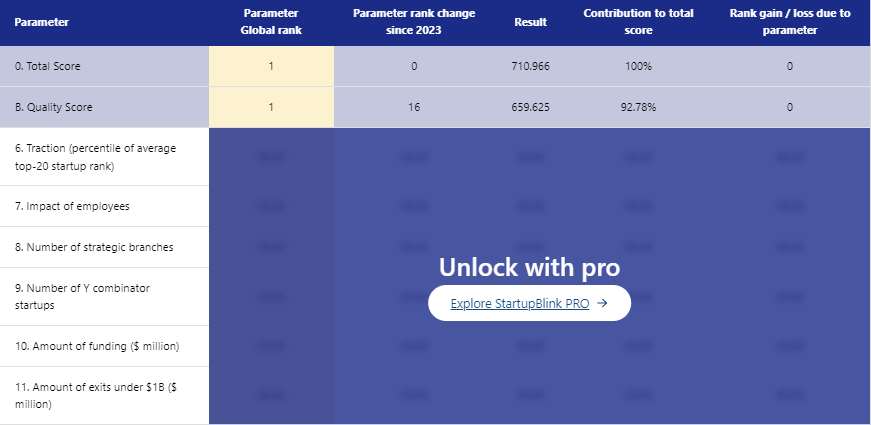Select the 7. Impact of employees row

pos(71,206)
